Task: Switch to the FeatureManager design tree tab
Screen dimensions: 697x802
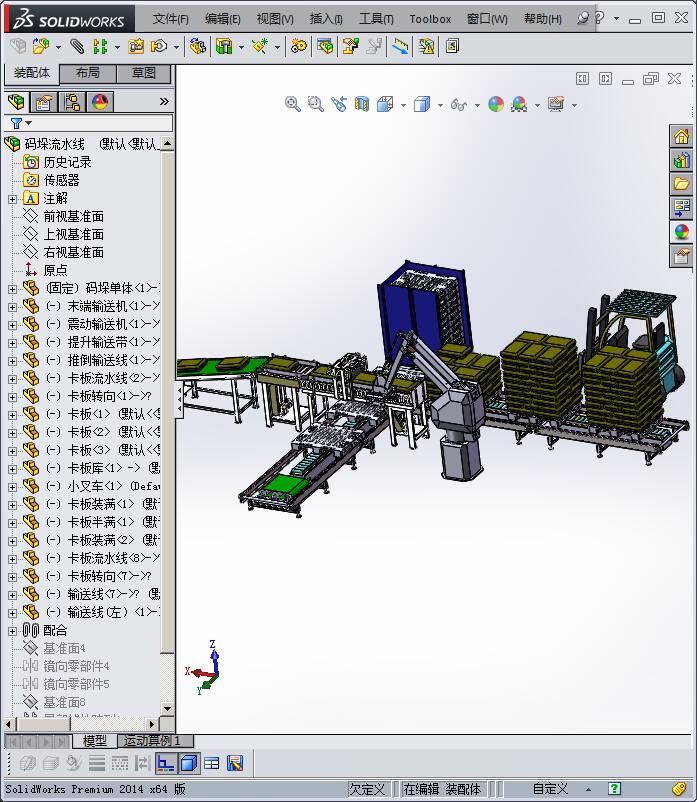Action: coord(16,102)
